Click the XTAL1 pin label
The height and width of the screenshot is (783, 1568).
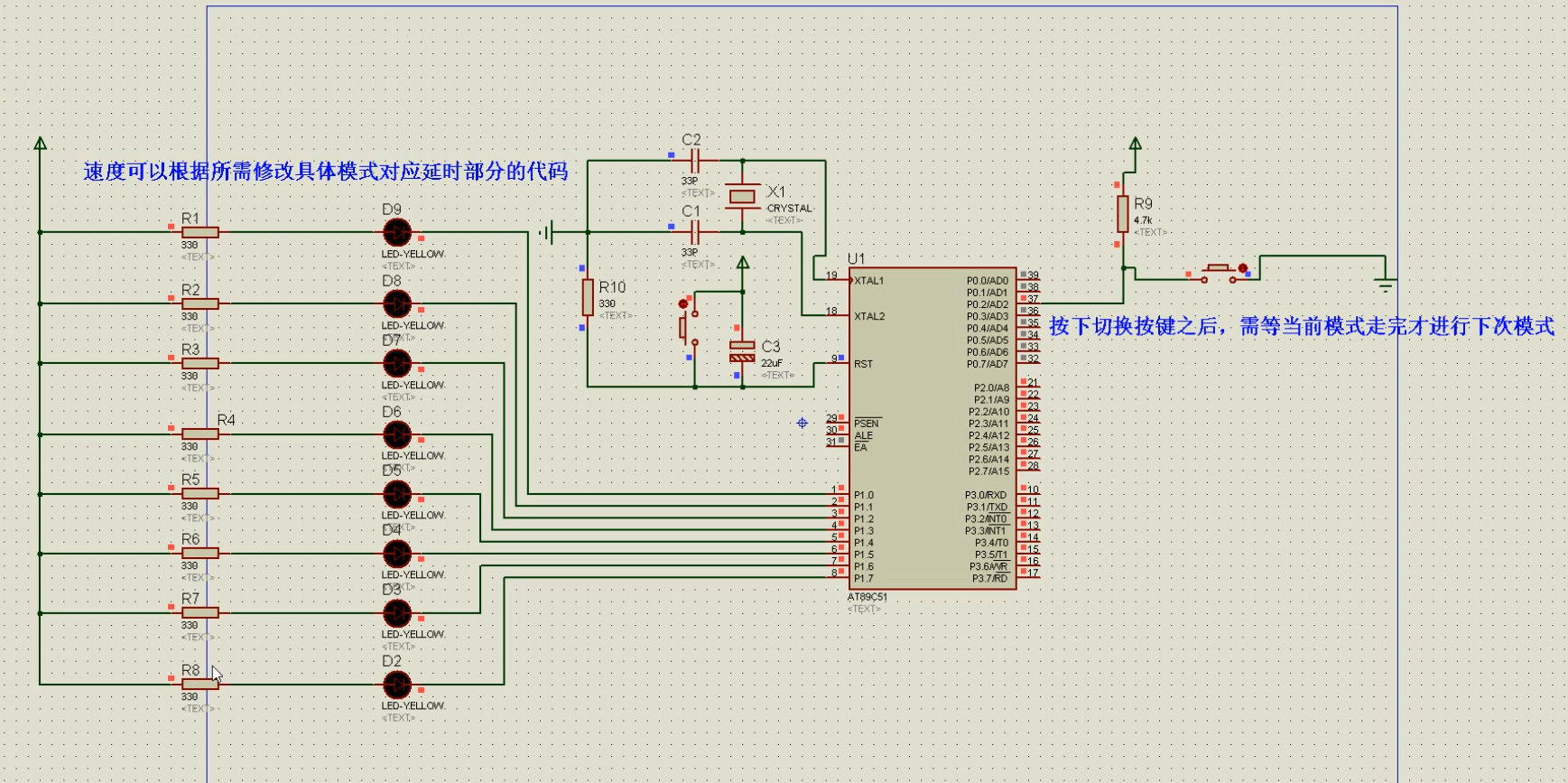tap(869, 281)
